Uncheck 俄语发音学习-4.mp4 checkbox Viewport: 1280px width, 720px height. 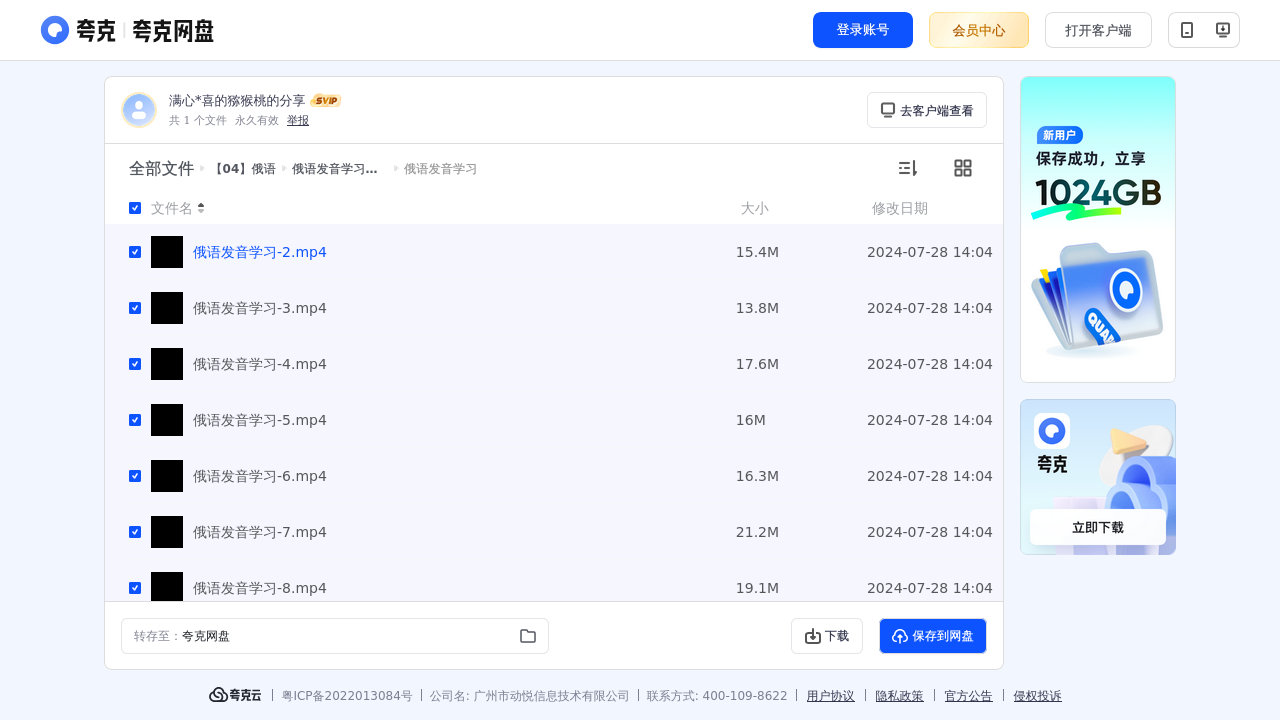pos(135,364)
